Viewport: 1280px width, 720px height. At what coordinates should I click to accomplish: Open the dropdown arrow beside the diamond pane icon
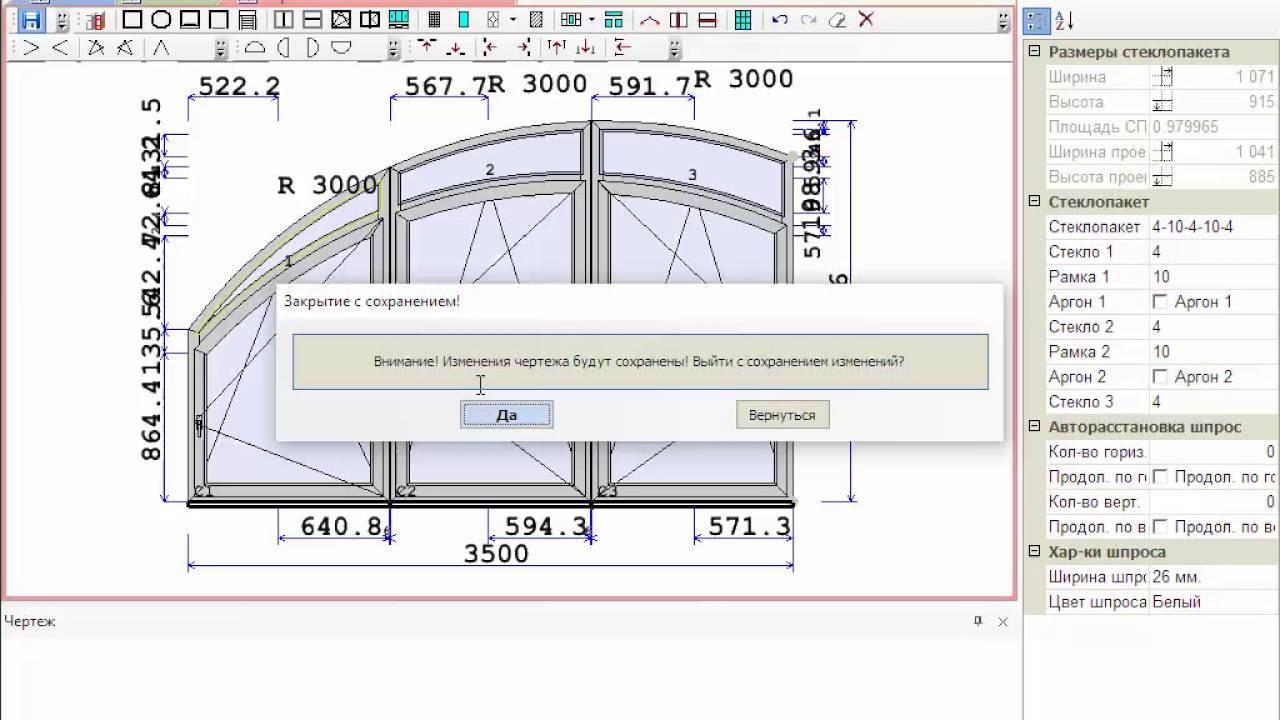point(513,20)
